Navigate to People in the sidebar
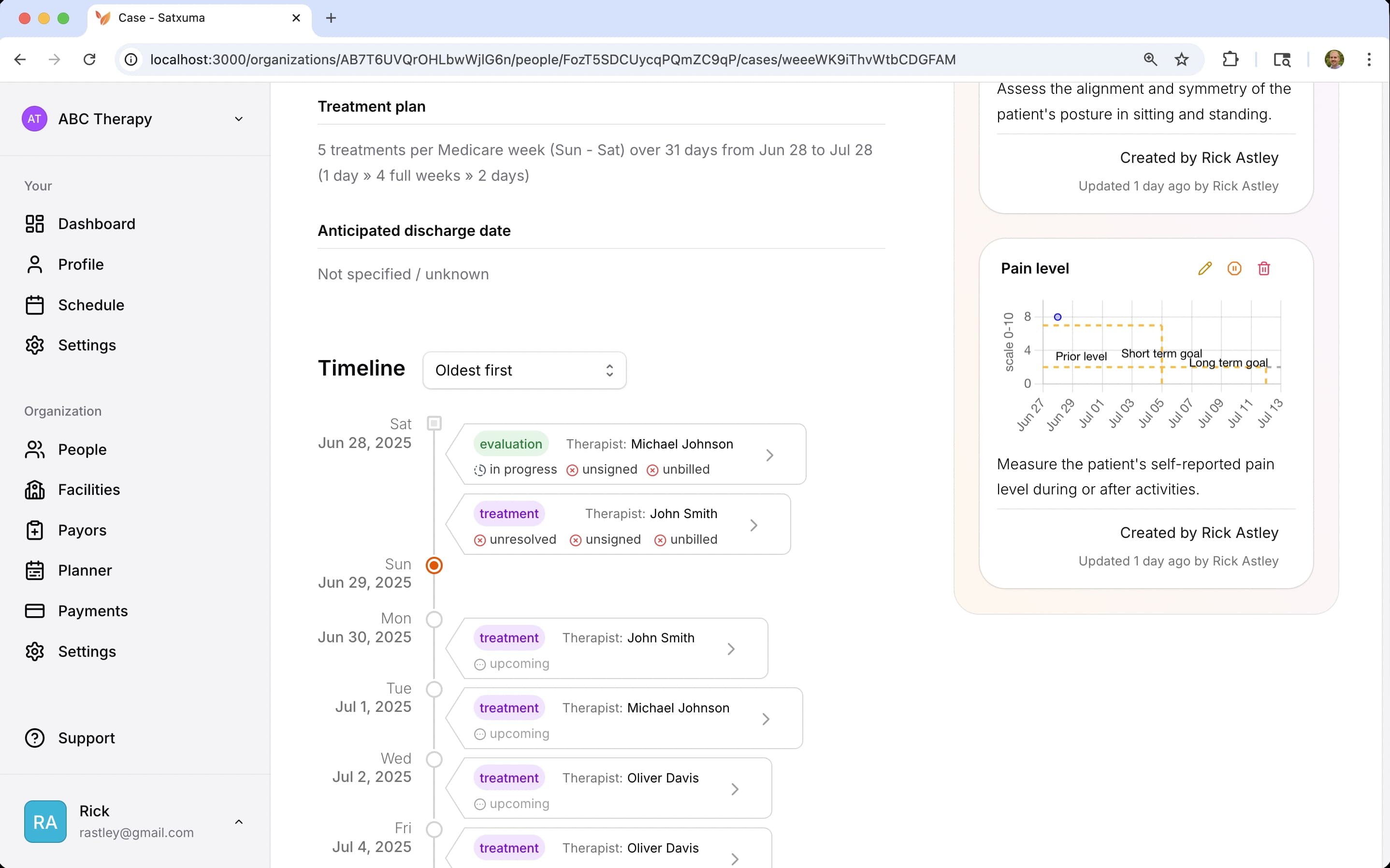The image size is (1390, 868). (82, 449)
